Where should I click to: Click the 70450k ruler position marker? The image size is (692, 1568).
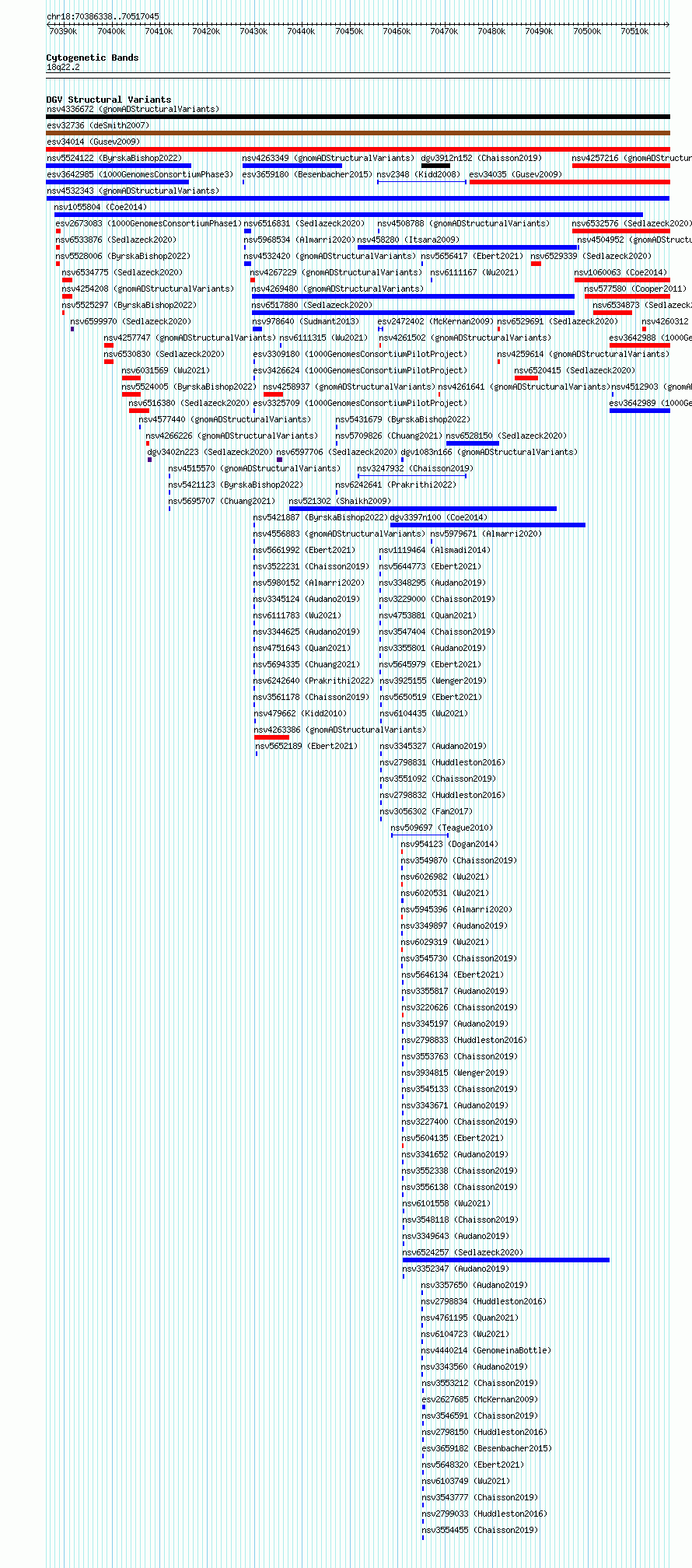click(349, 31)
